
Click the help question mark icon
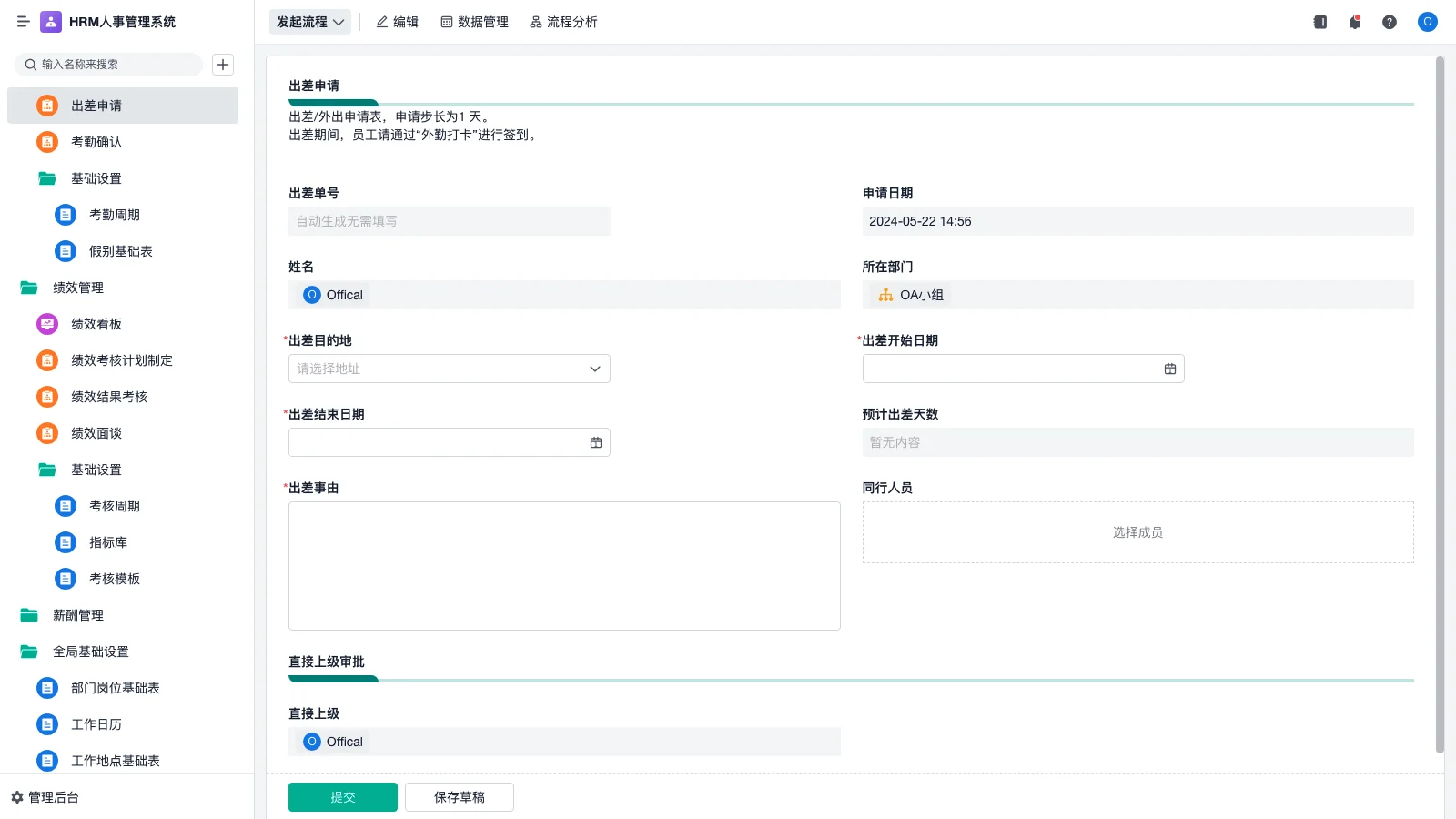[1390, 22]
